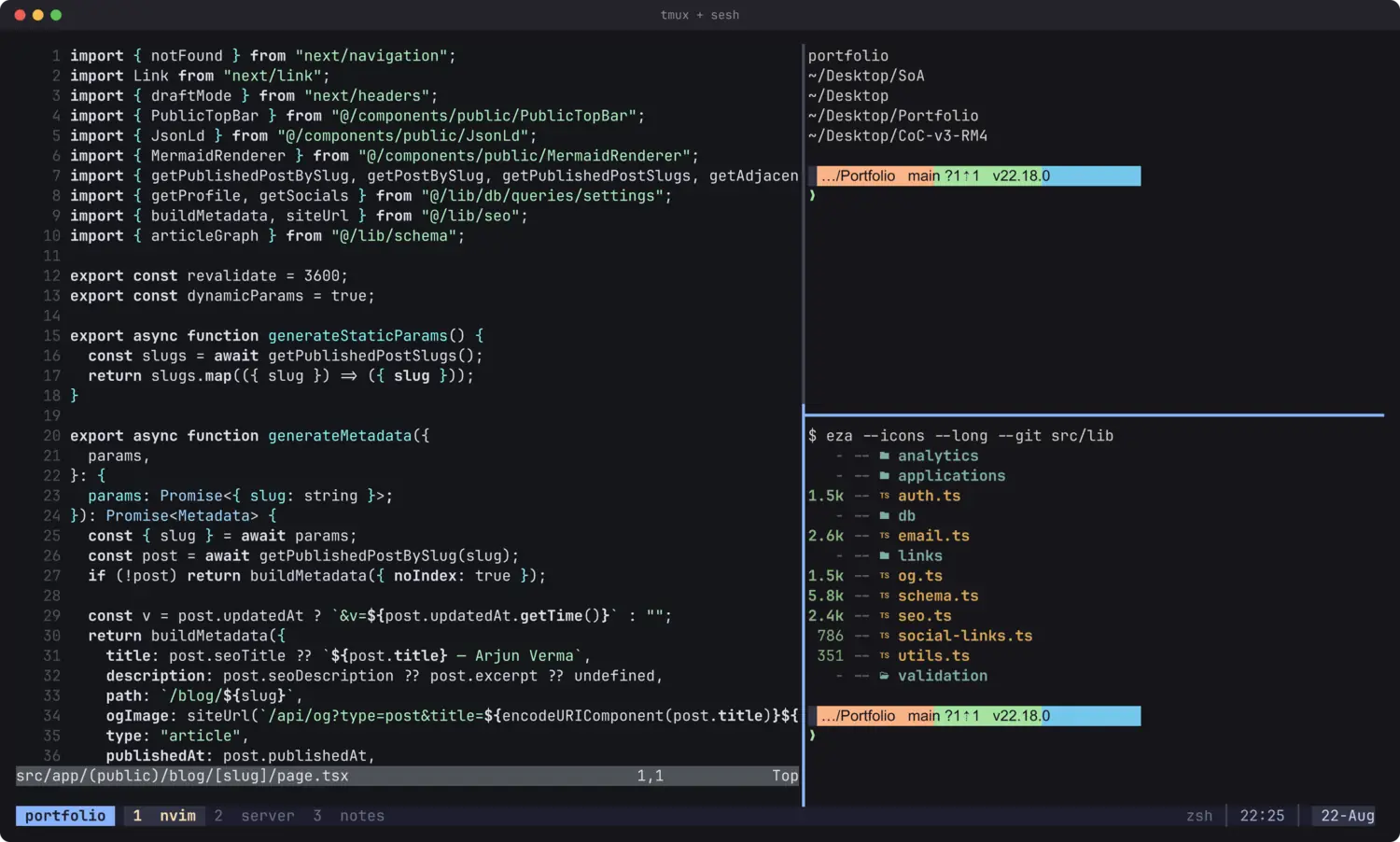Click line number 20 in the gutter

[51, 436]
